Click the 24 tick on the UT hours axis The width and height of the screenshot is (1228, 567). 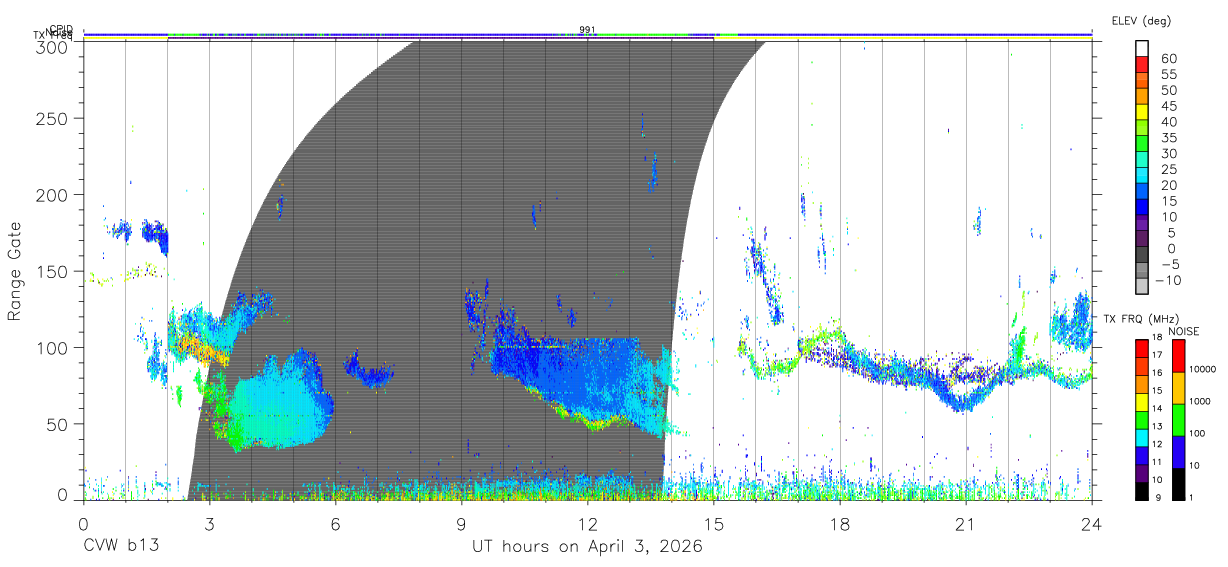coord(1092,522)
